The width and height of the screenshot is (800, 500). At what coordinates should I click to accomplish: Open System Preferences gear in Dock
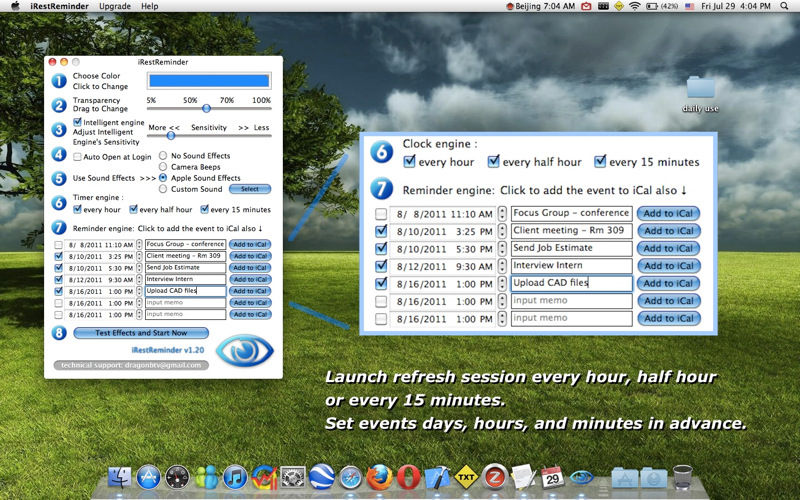click(x=293, y=478)
